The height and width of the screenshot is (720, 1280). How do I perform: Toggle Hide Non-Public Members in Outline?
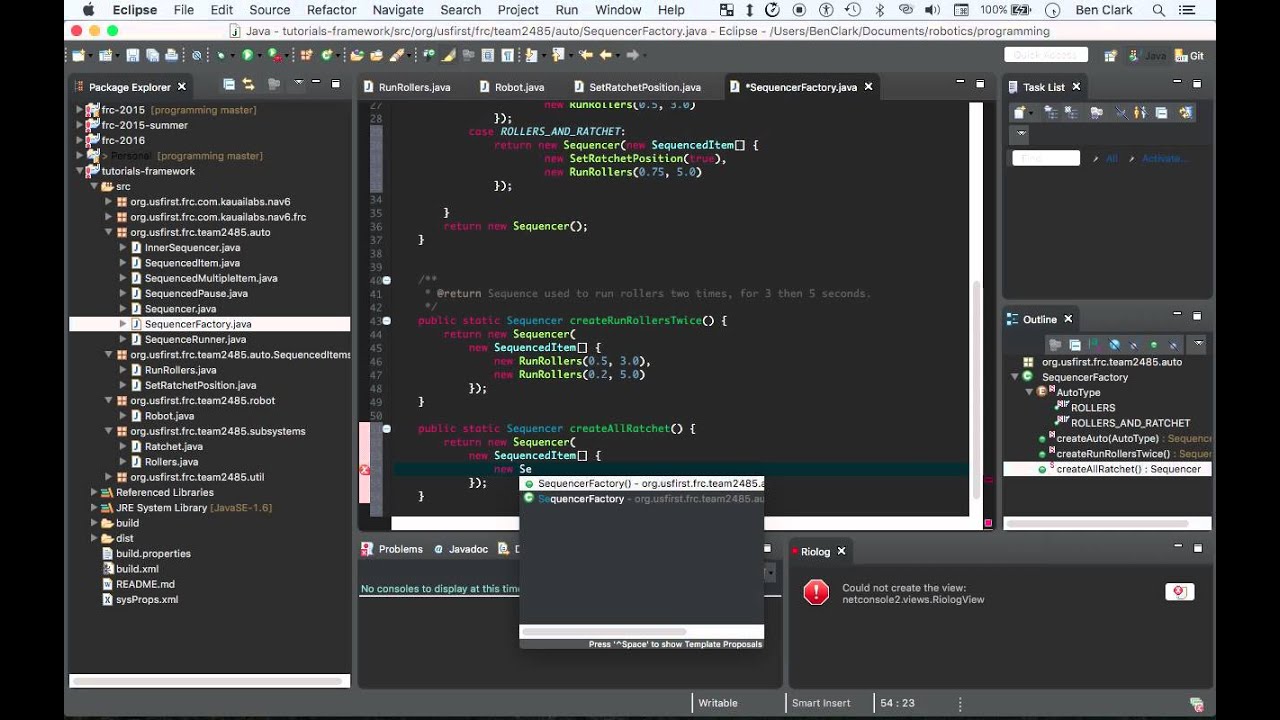tap(1154, 345)
